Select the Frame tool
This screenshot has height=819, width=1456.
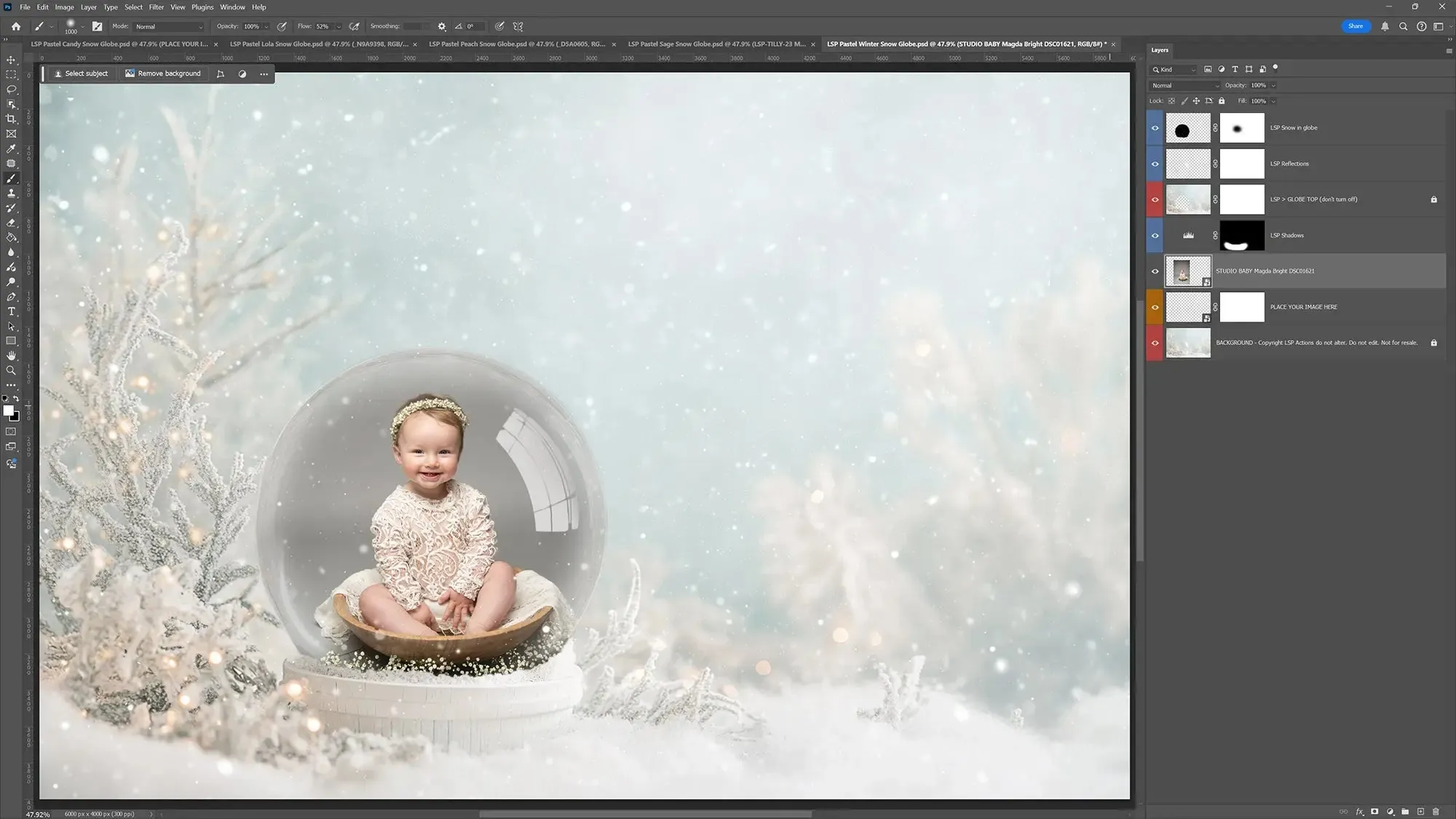pyautogui.click(x=11, y=134)
